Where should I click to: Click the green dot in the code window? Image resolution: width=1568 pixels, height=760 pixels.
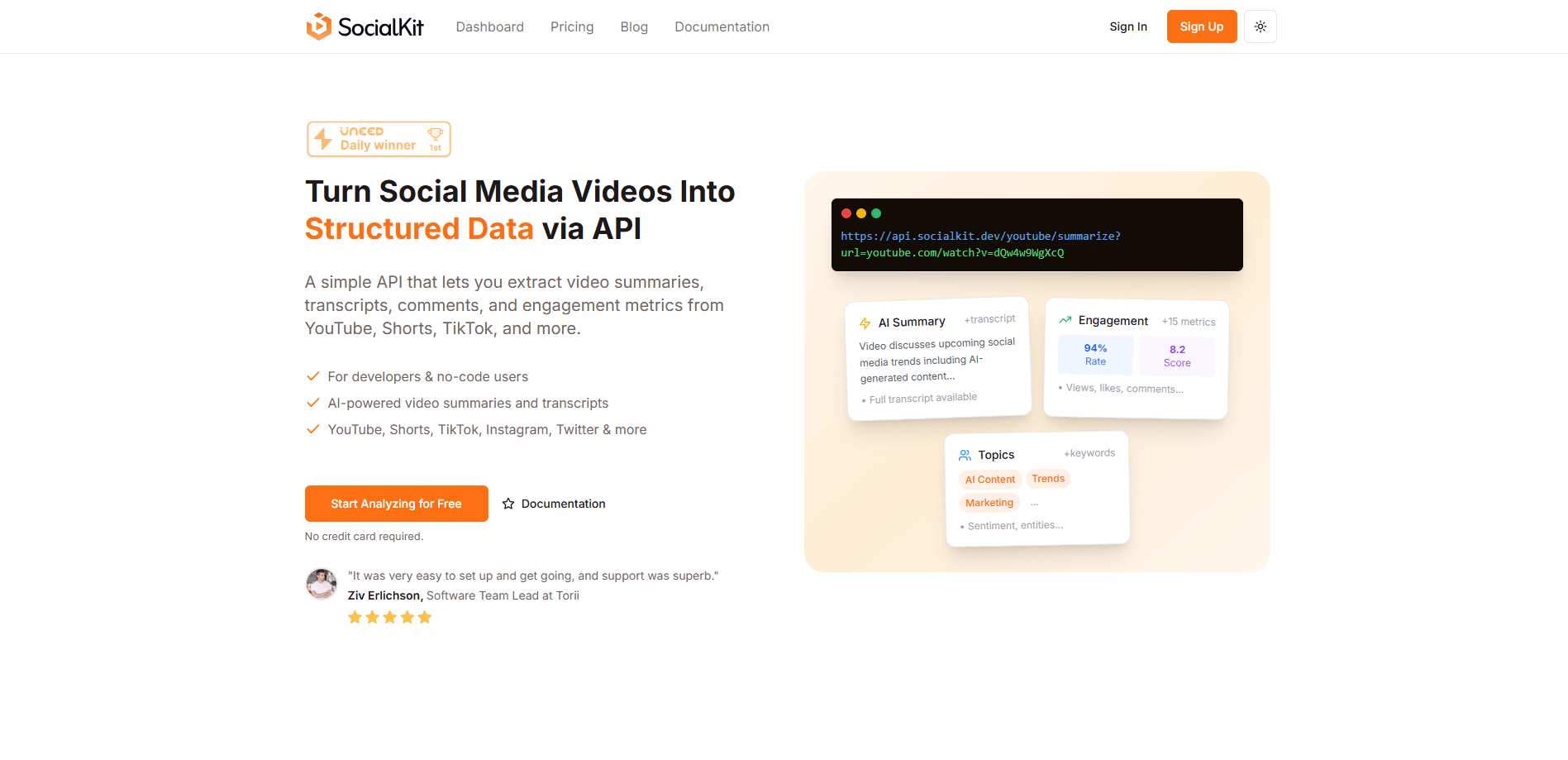click(876, 213)
